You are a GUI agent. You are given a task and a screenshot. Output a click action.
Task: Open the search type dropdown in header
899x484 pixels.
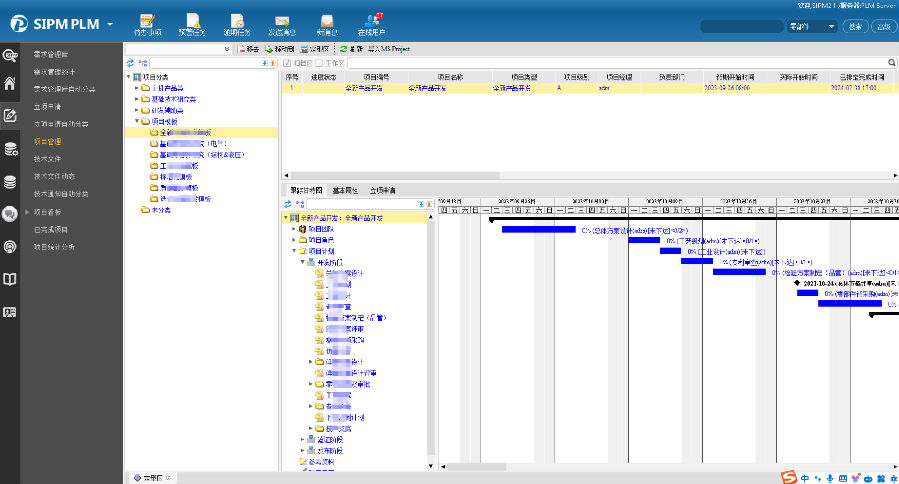point(811,27)
